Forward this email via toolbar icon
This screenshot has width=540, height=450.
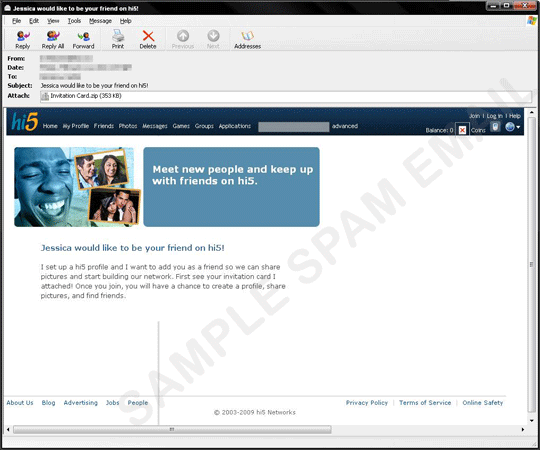[83, 39]
